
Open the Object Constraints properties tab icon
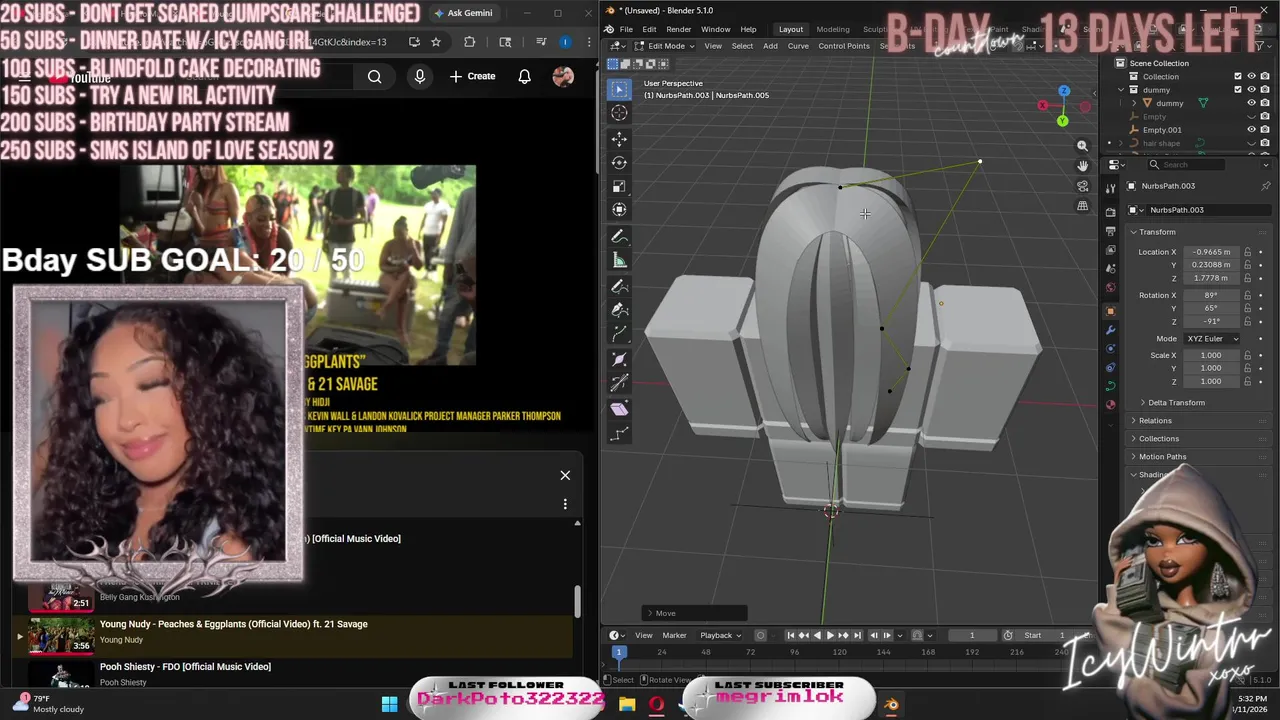pos(1110,367)
